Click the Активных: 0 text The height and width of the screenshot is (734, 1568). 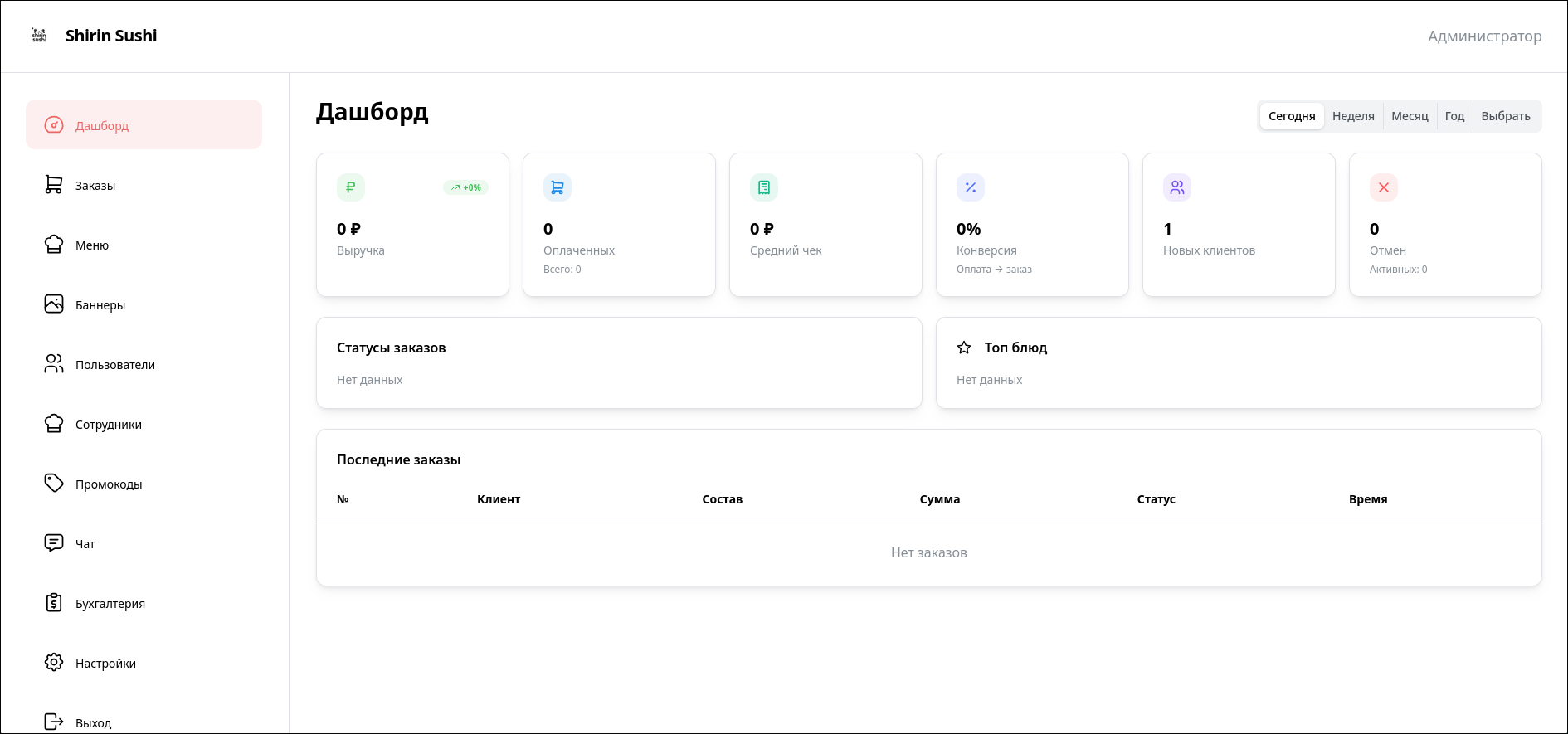[x=1398, y=270]
